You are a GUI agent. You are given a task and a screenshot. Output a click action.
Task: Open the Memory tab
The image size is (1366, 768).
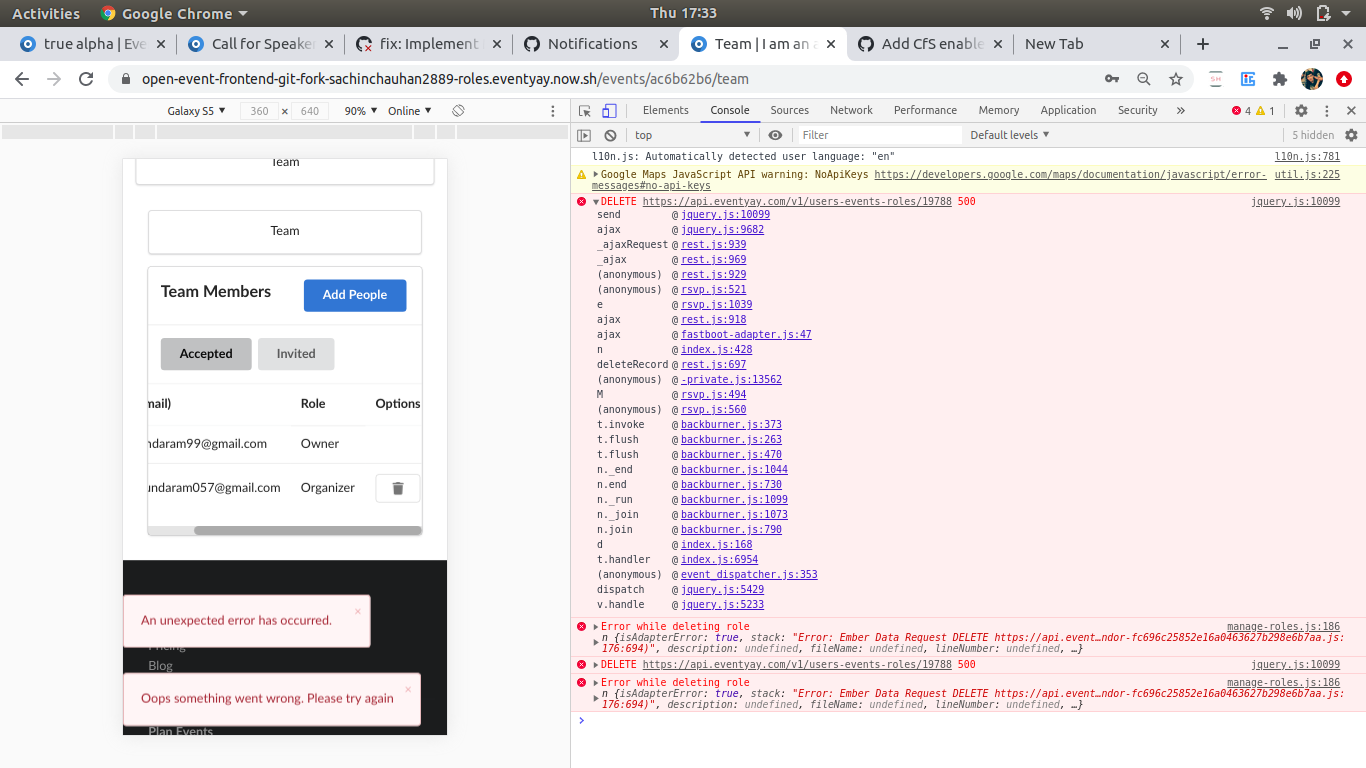[999, 111]
